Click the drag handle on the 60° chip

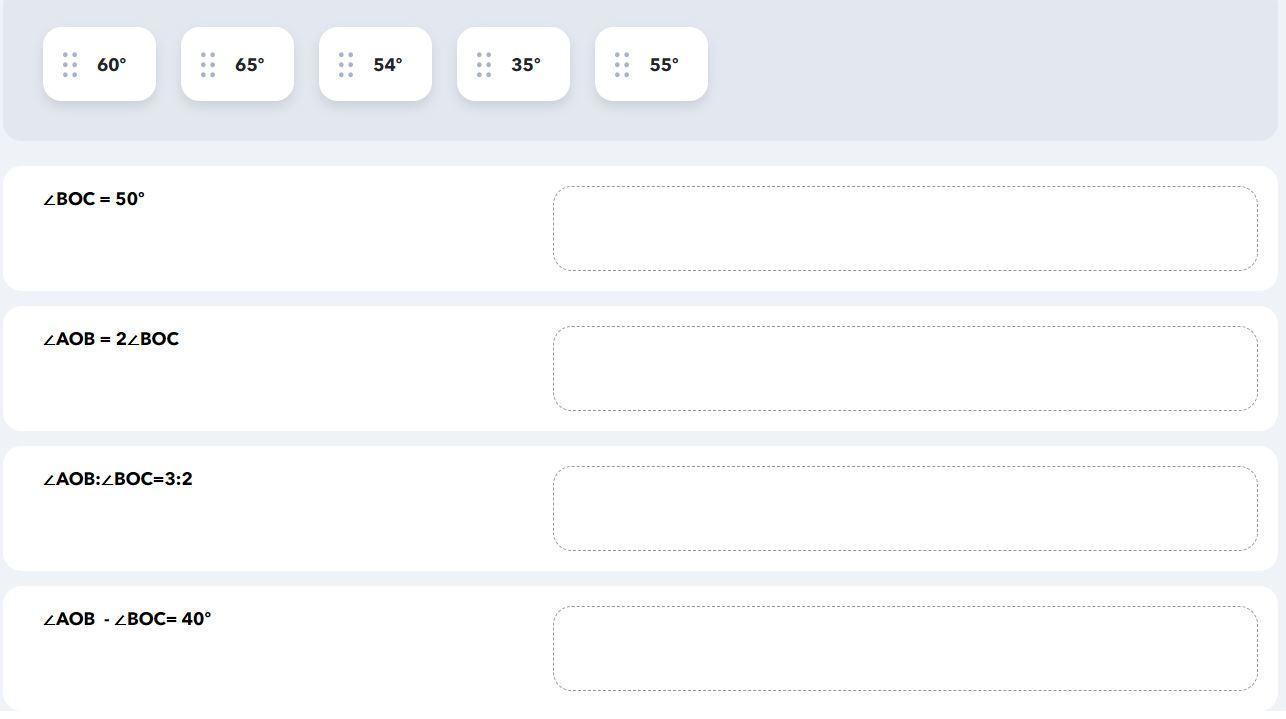pyautogui.click(x=70, y=65)
